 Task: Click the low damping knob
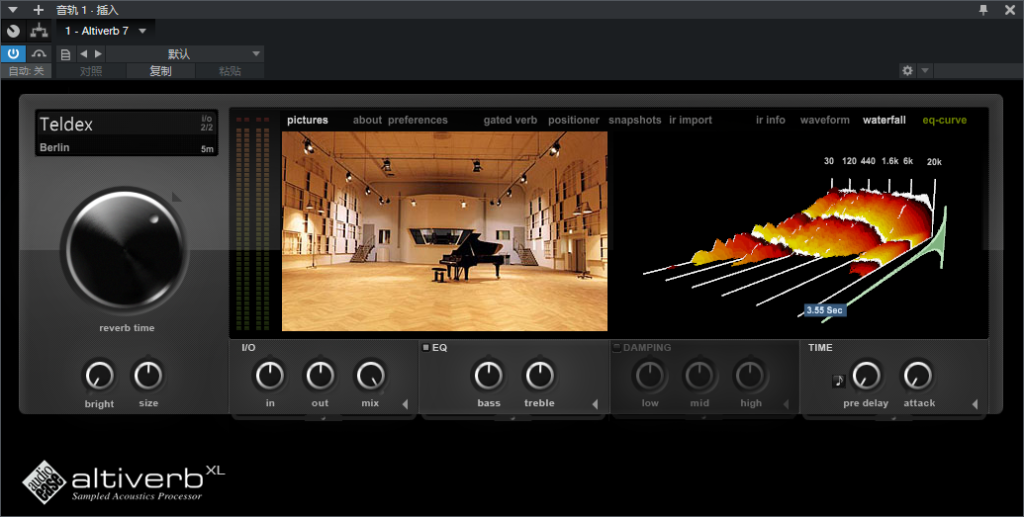pos(649,375)
